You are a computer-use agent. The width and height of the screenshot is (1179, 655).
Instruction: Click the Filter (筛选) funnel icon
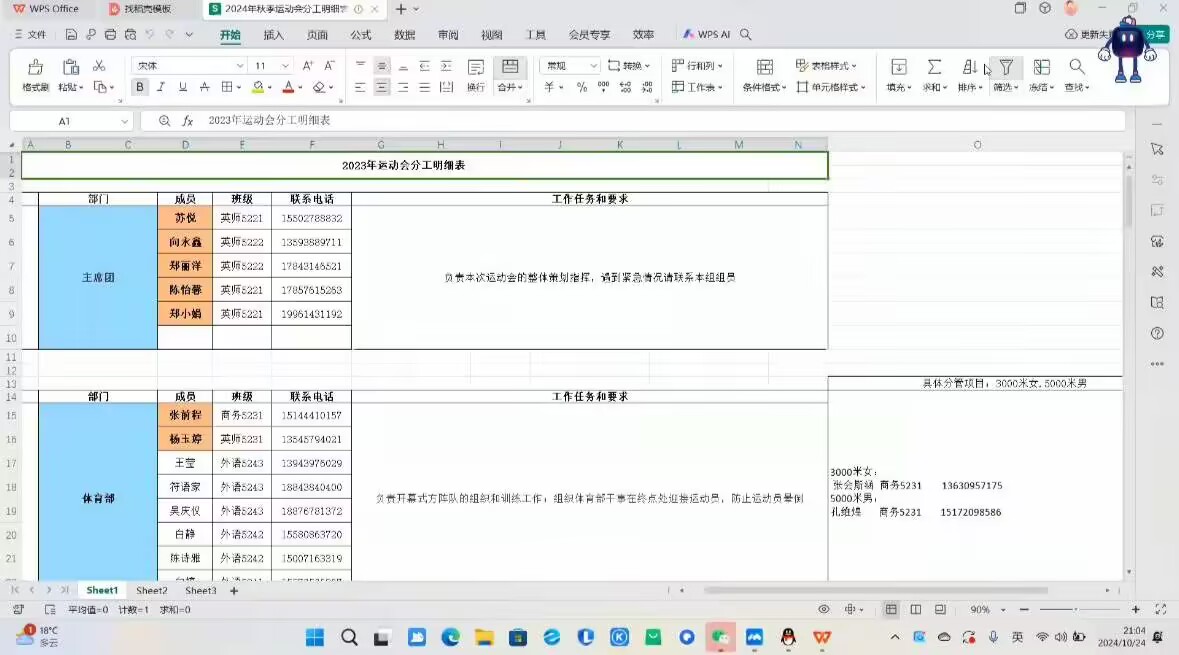coord(1006,67)
